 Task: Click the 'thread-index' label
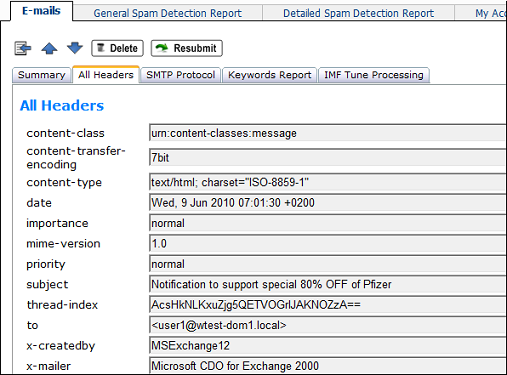(x=62, y=305)
